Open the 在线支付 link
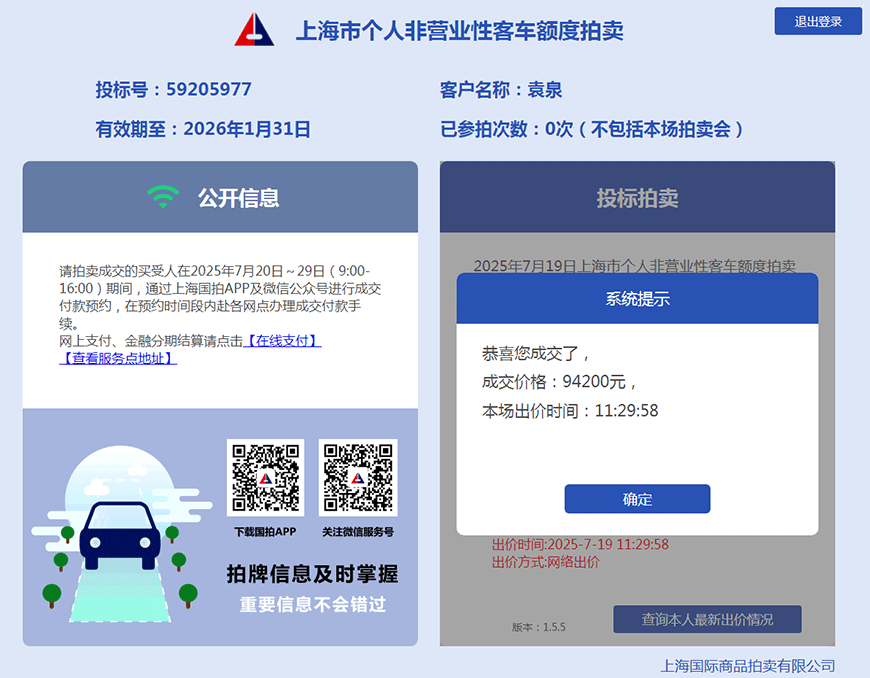The width and height of the screenshot is (870, 678). tap(282, 341)
